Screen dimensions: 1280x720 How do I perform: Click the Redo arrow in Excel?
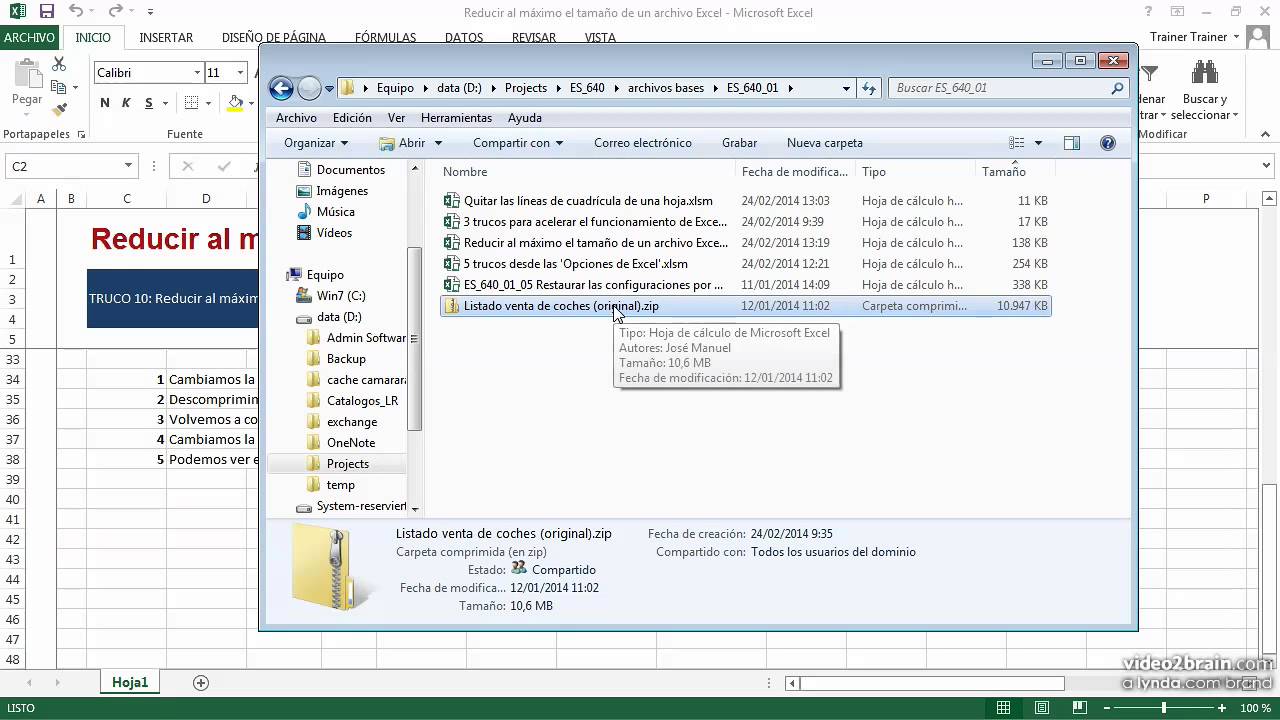[115, 12]
